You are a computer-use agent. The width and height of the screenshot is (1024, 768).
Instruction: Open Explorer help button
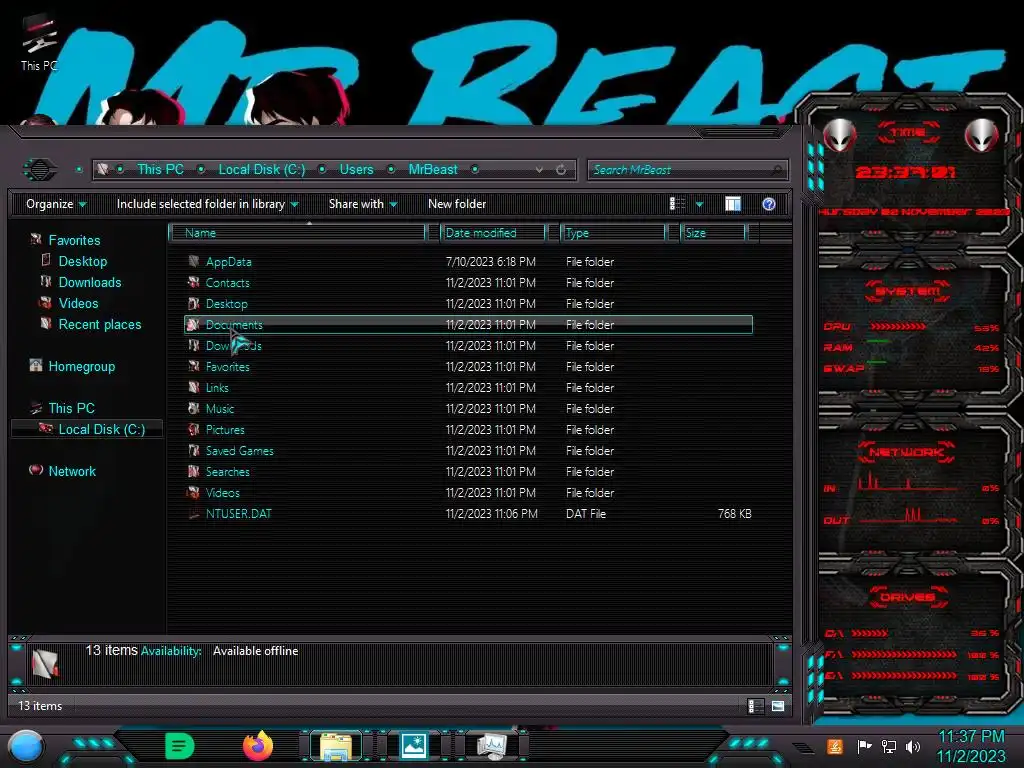[x=769, y=204]
